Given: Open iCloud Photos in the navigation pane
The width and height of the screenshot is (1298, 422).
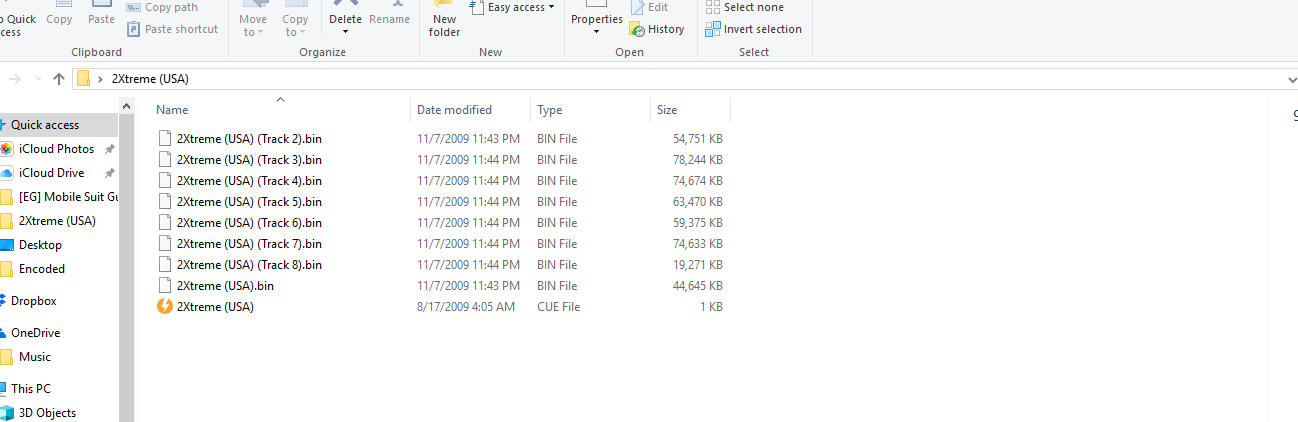Looking at the screenshot, I should tap(57, 149).
